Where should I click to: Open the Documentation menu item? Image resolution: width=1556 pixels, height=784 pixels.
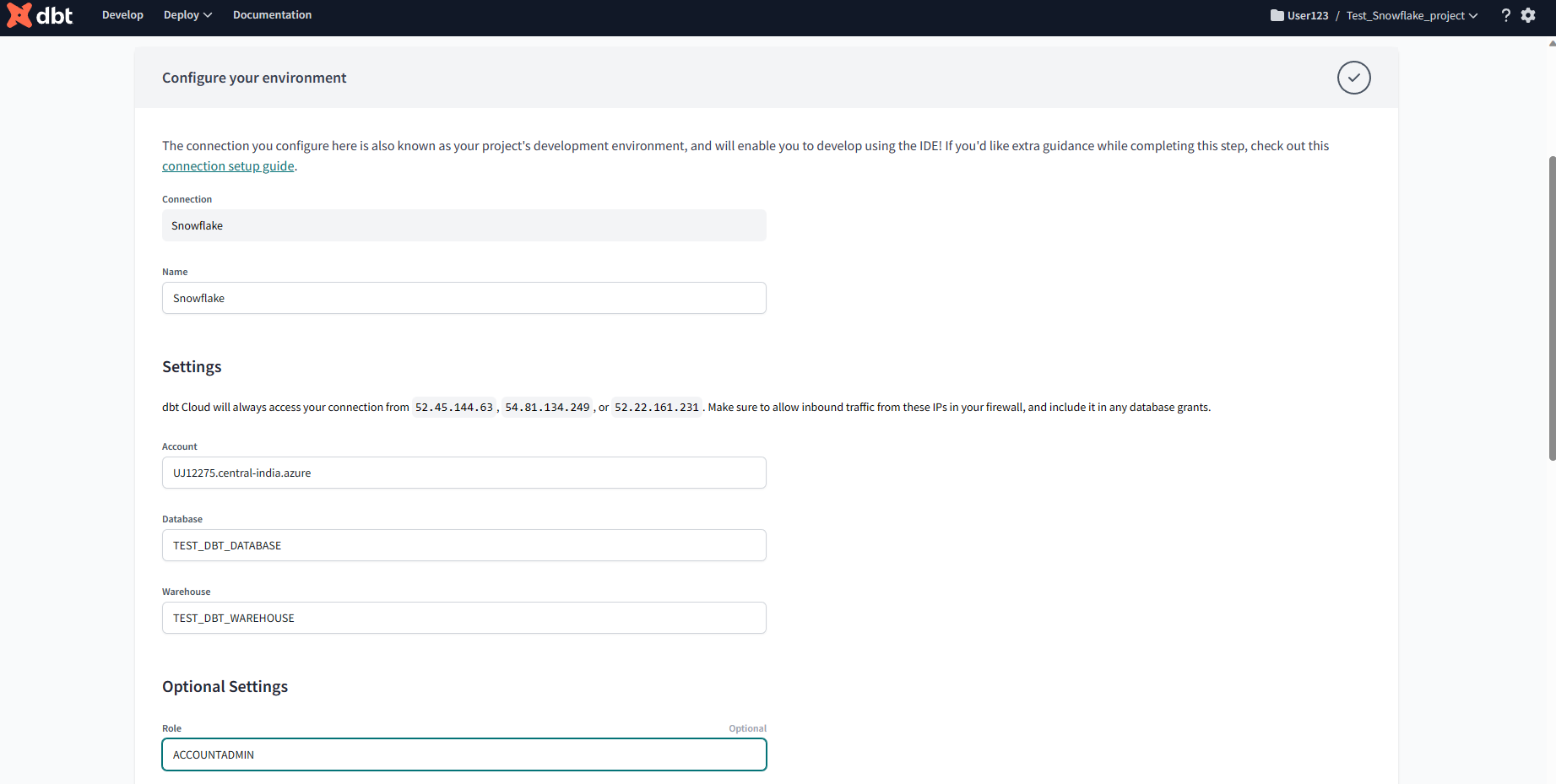272,15
